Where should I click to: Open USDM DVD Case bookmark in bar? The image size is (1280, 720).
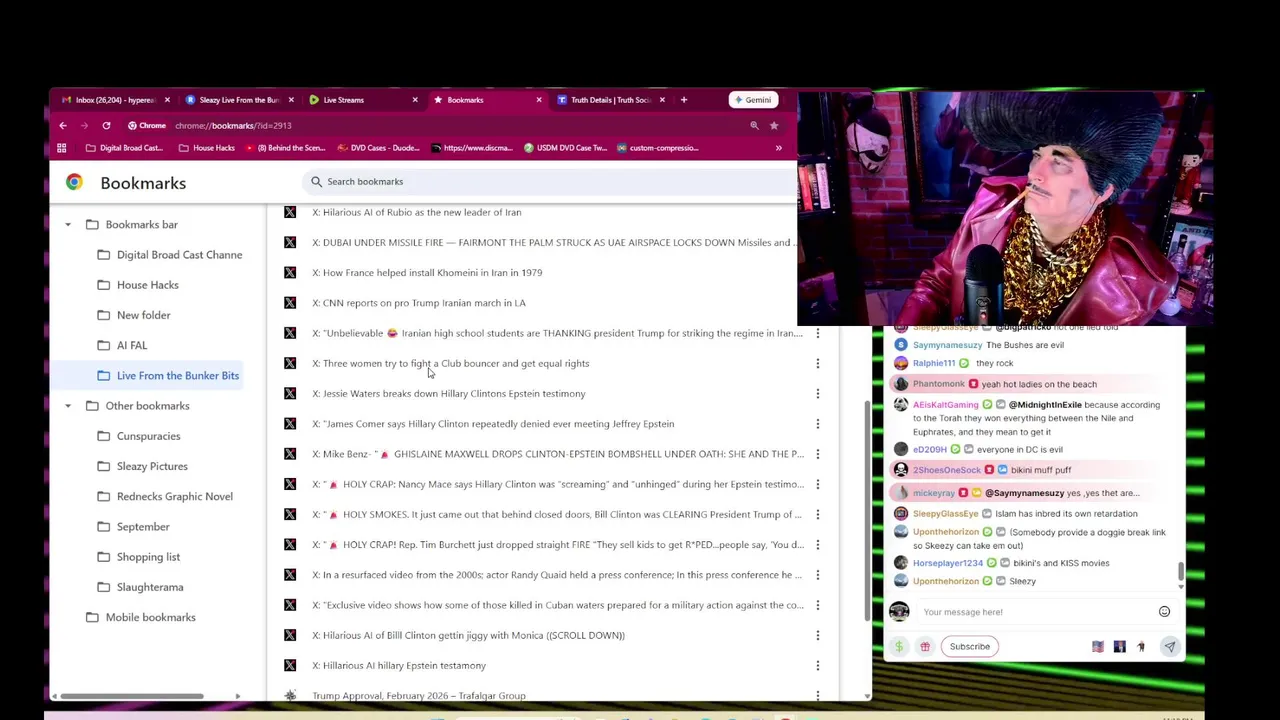[565, 148]
